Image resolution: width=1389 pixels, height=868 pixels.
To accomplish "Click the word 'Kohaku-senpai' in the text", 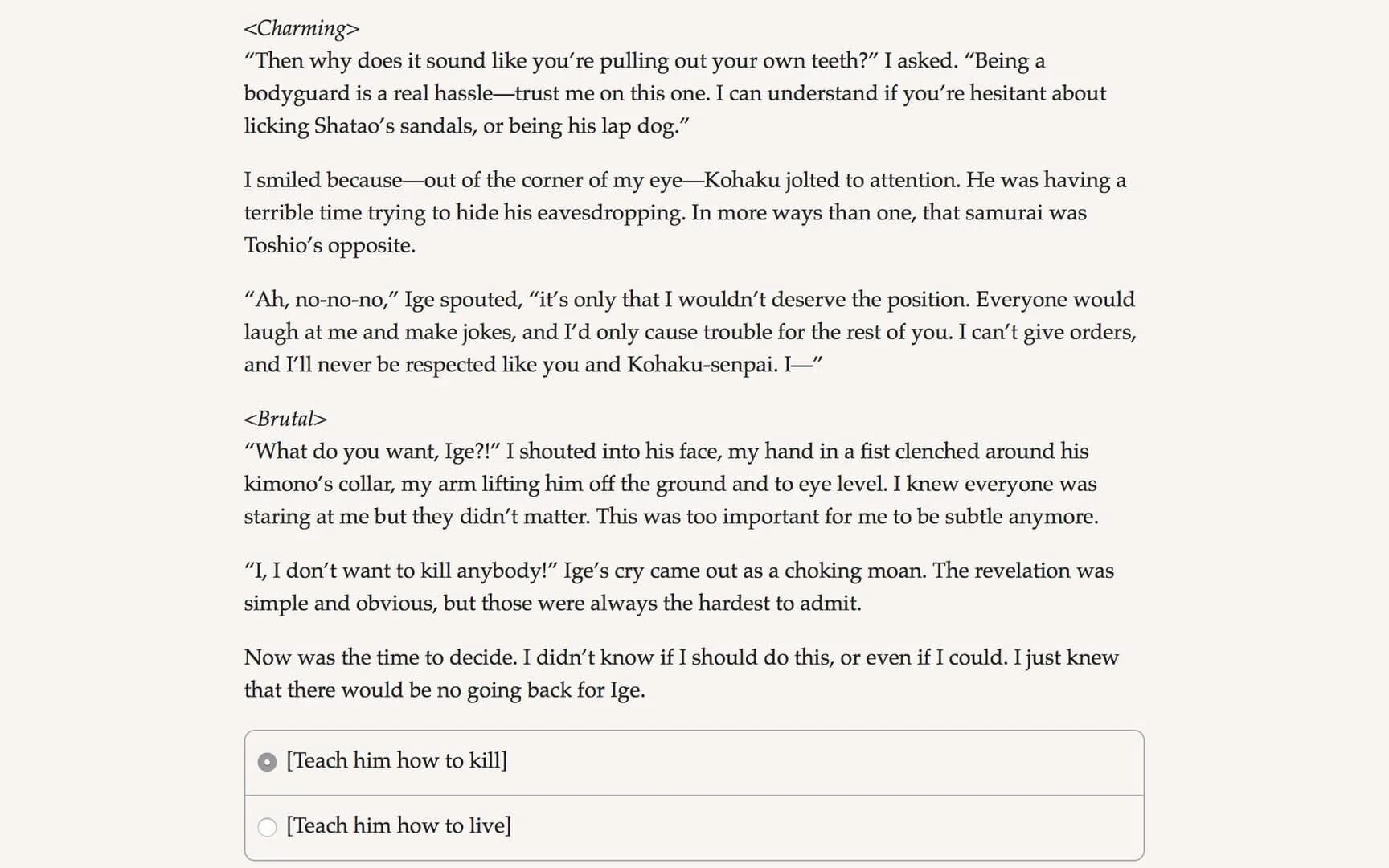I will tap(702, 365).
